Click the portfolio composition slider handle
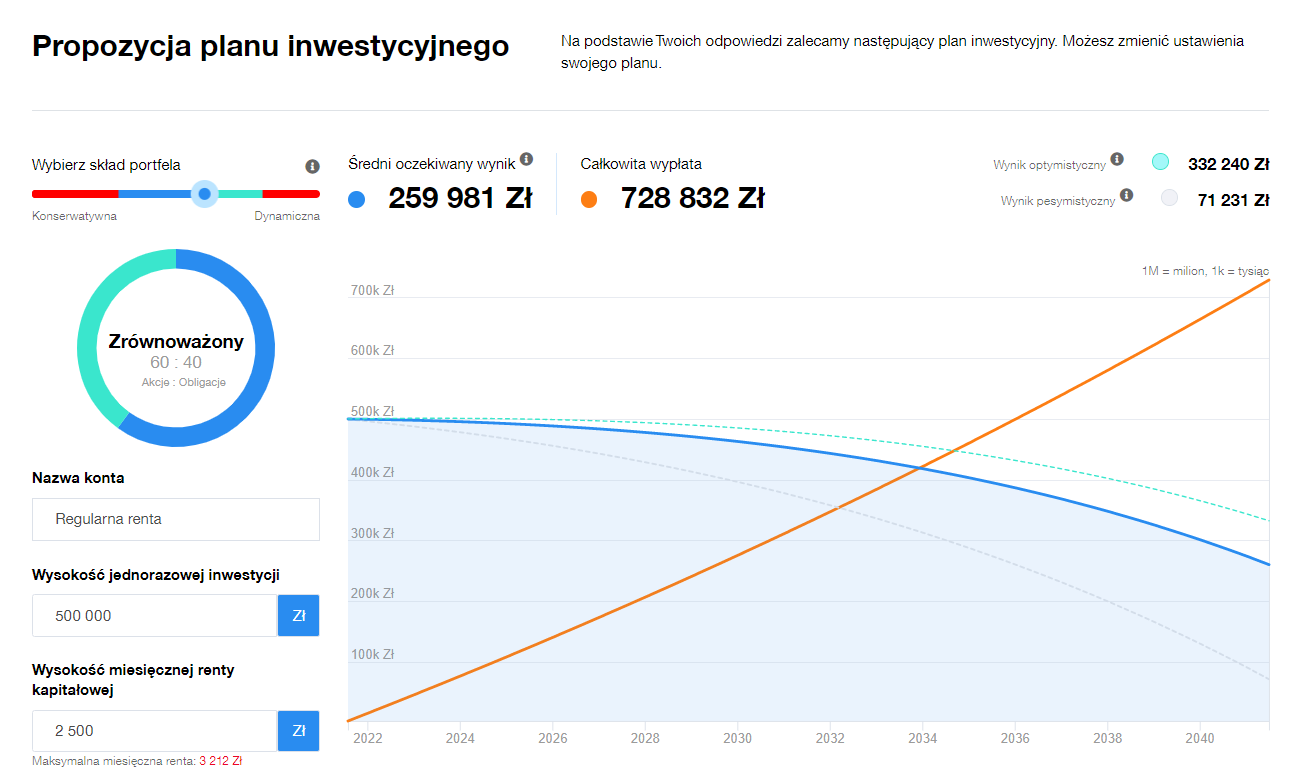Viewport: 1289px width, 776px height. pyautogui.click(x=204, y=194)
